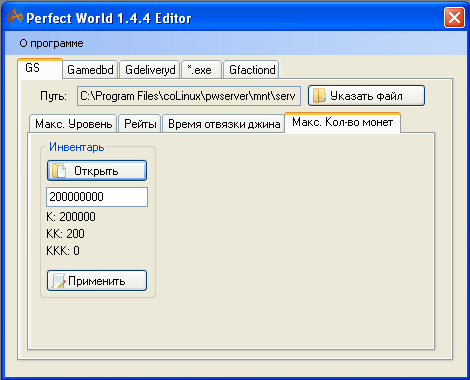Image resolution: width=470 pixels, height=380 pixels.
Task: Click the path field with C:\Program Files
Action: point(189,96)
